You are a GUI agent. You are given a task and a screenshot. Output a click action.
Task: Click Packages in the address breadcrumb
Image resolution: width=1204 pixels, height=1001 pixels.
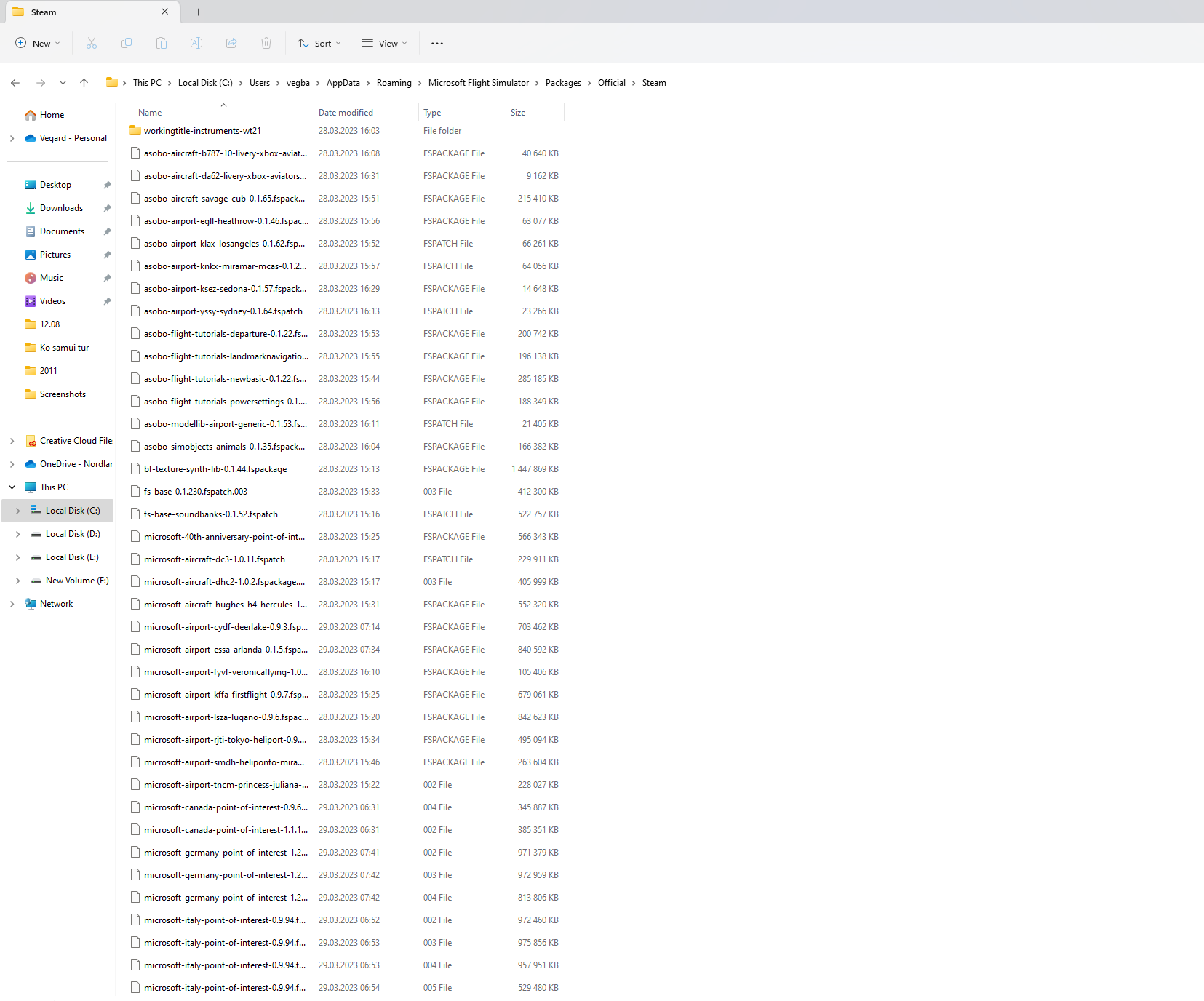tap(563, 83)
